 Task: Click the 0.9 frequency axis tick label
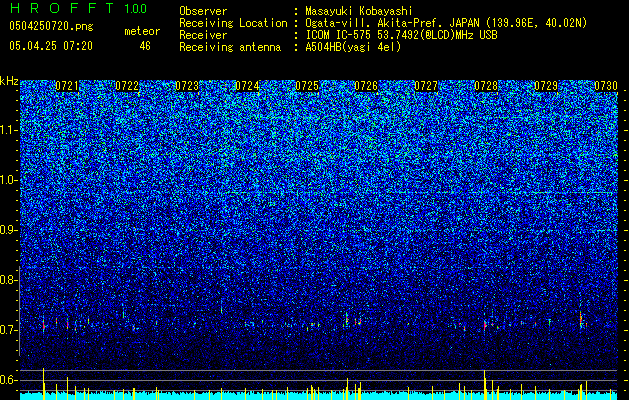click(8, 230)
